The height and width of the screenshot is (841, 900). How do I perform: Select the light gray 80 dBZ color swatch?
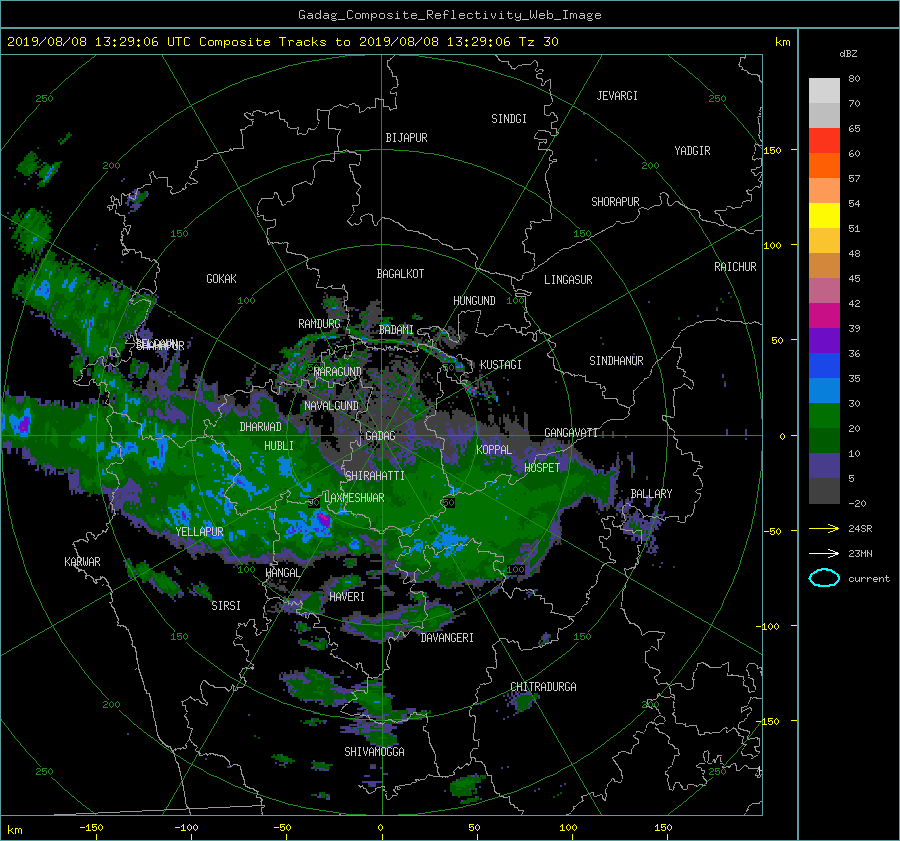click(x=824, y=91)
